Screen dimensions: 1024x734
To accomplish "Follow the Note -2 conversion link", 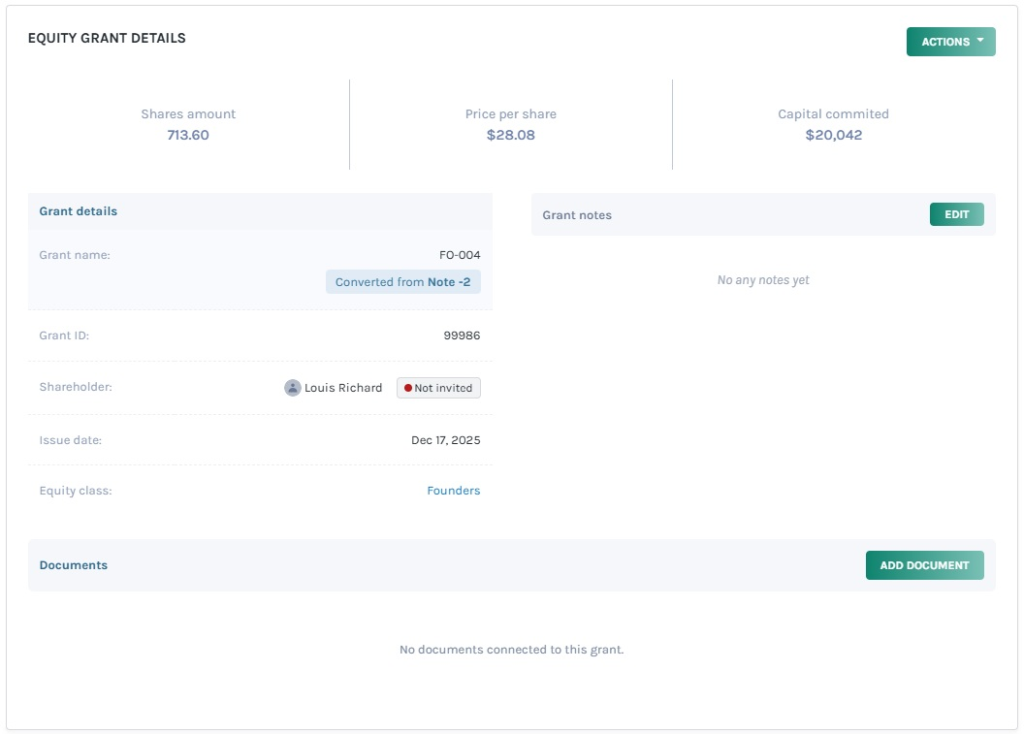I will pos(449,282).
